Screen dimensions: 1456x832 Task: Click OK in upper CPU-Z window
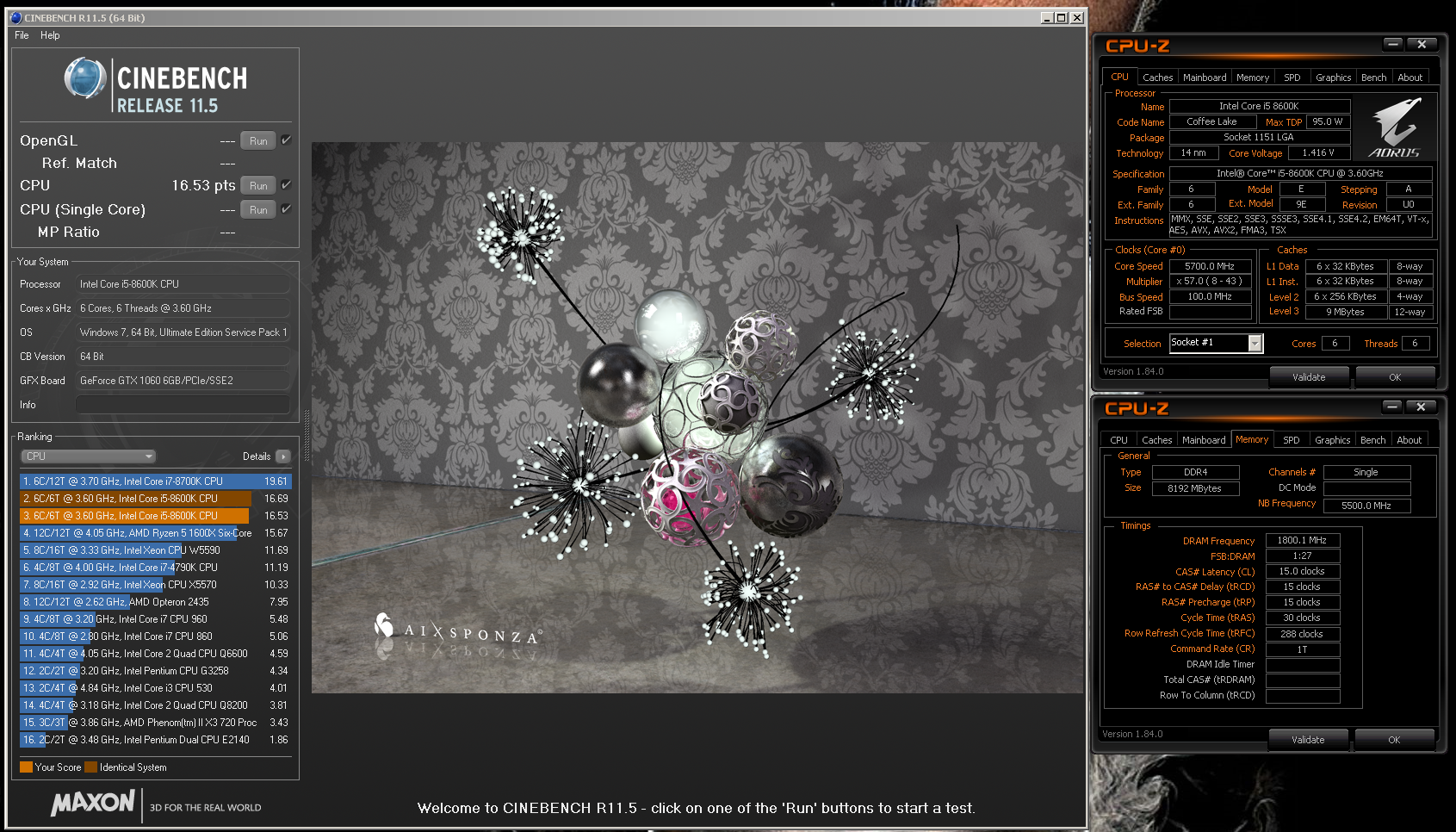1395,377
